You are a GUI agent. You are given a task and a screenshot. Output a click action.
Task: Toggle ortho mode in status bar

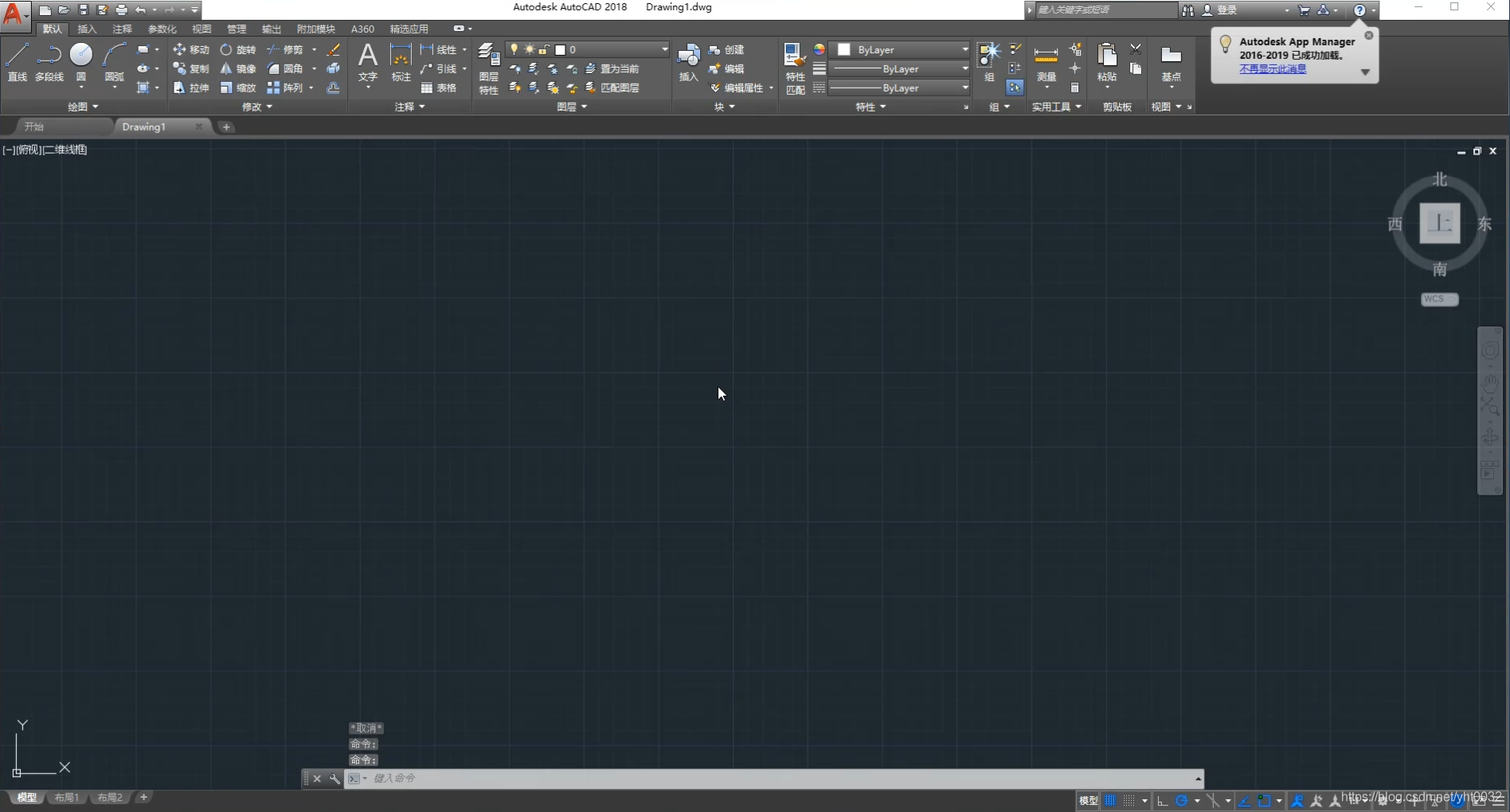1162,801
